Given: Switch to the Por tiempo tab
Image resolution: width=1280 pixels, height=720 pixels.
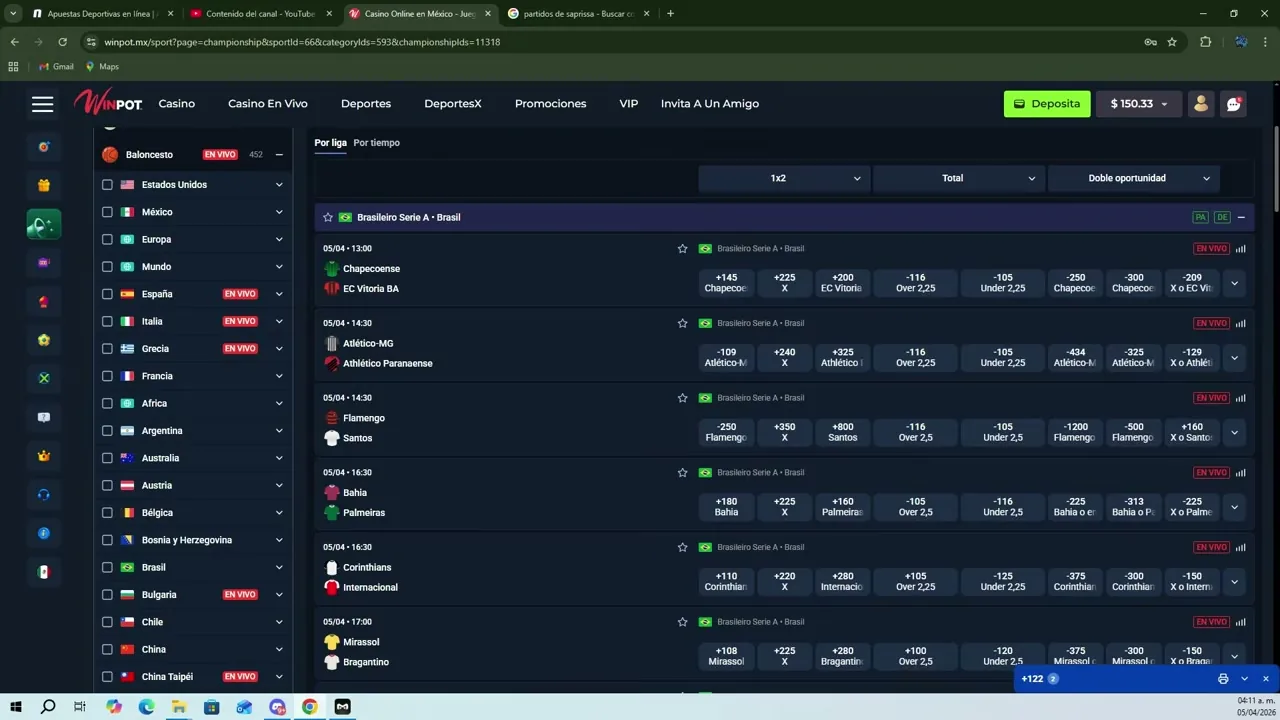Looking at the screenshot, I should 377,143.
